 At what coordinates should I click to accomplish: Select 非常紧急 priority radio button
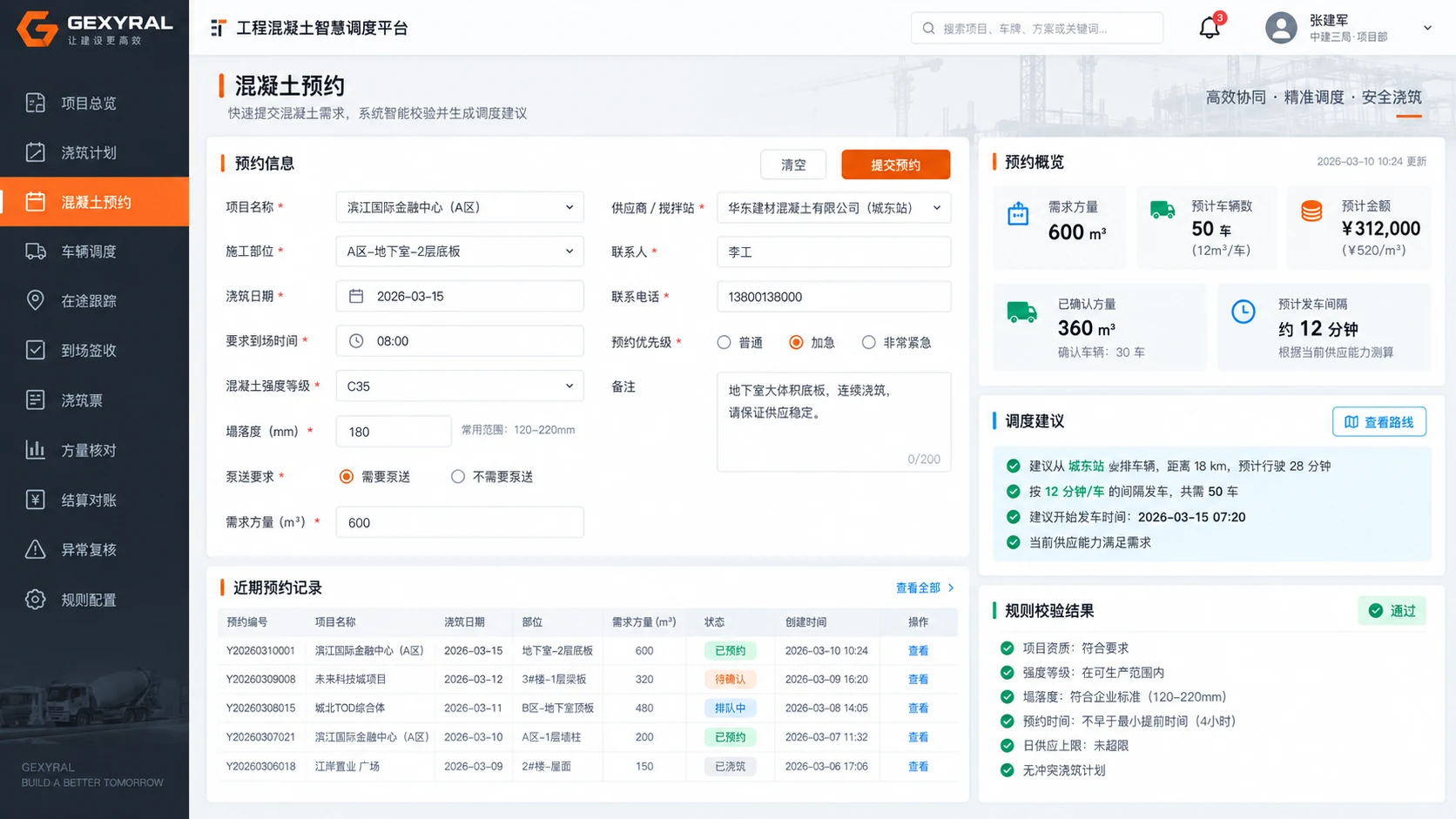point(868,342)
